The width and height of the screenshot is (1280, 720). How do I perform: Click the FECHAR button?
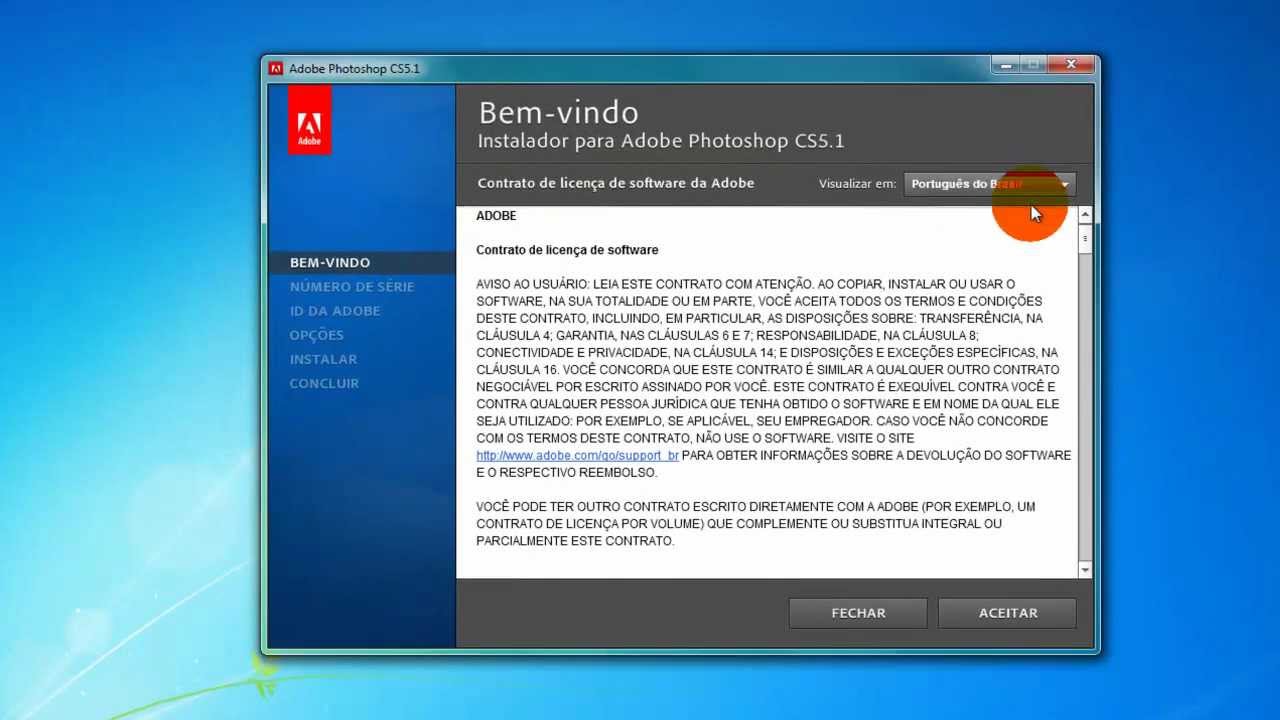coord(858,613)
